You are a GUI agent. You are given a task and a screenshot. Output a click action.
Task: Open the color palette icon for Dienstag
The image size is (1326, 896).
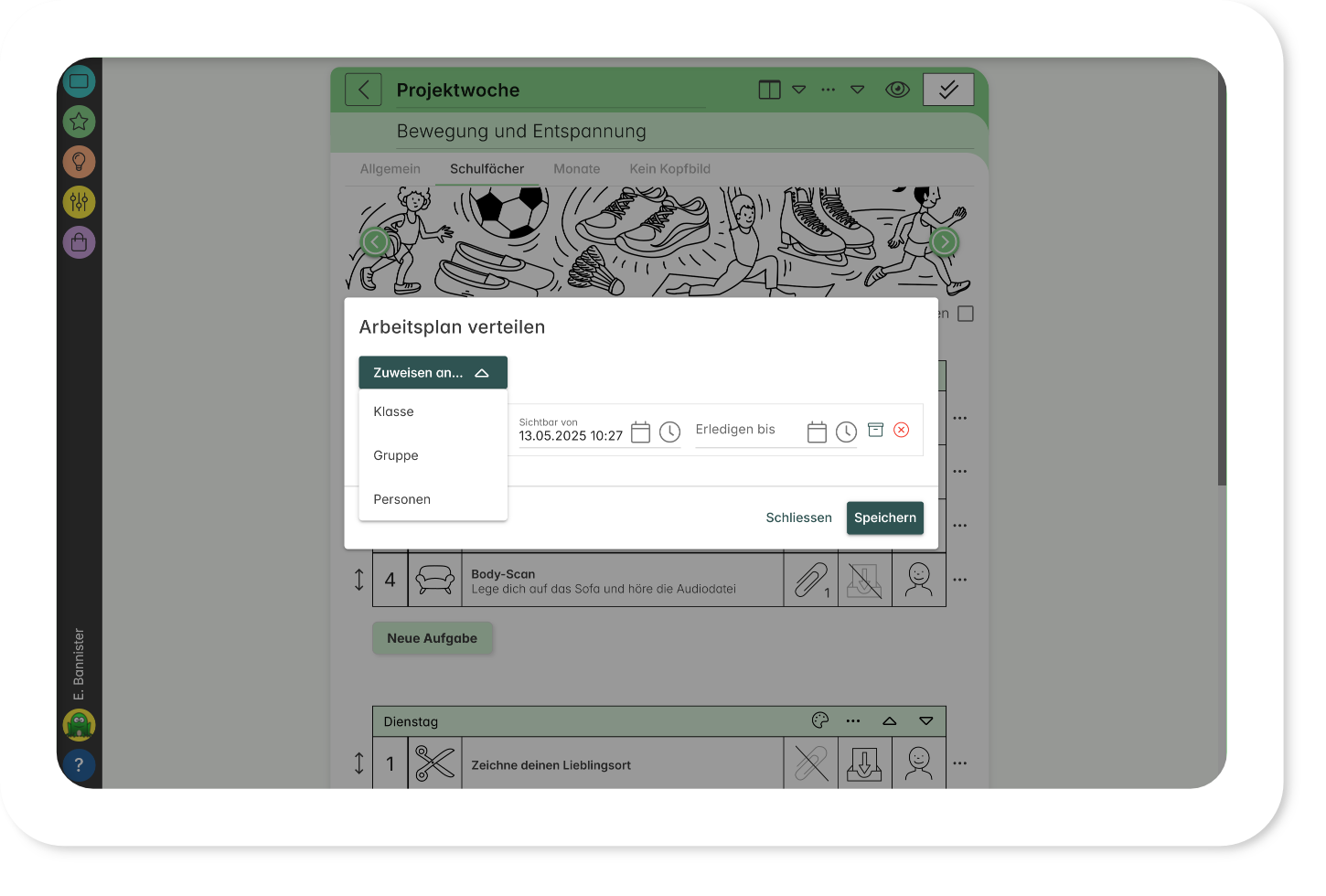820,721
